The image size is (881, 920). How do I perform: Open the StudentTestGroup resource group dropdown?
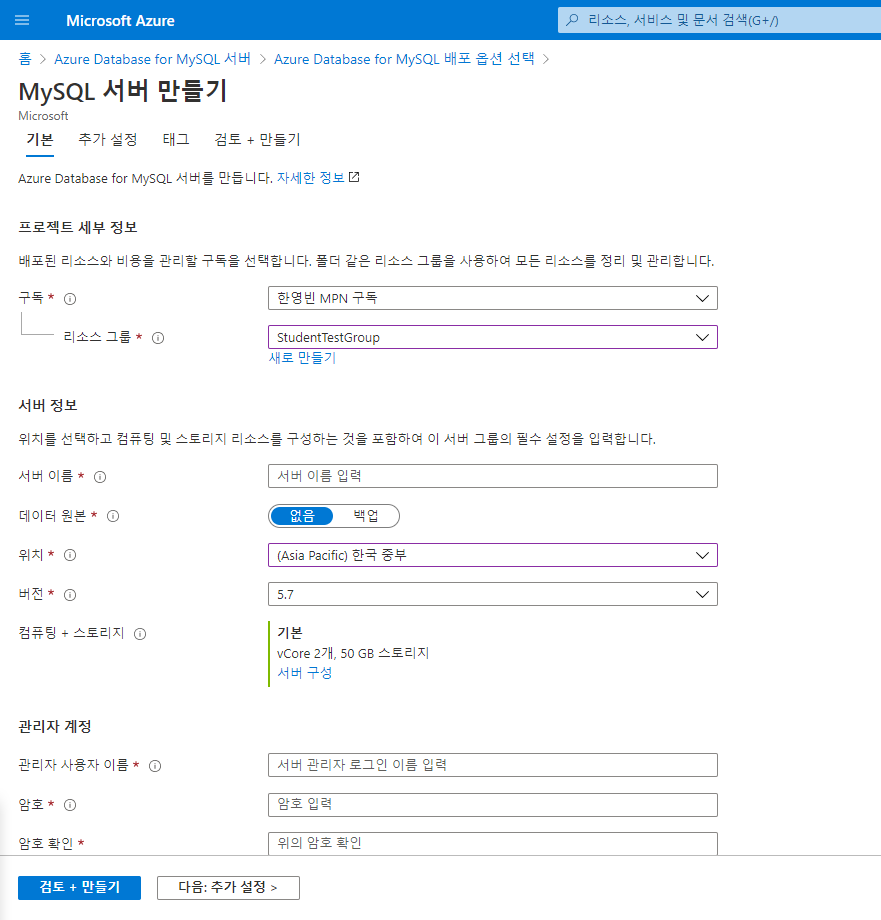coord(492,338)
